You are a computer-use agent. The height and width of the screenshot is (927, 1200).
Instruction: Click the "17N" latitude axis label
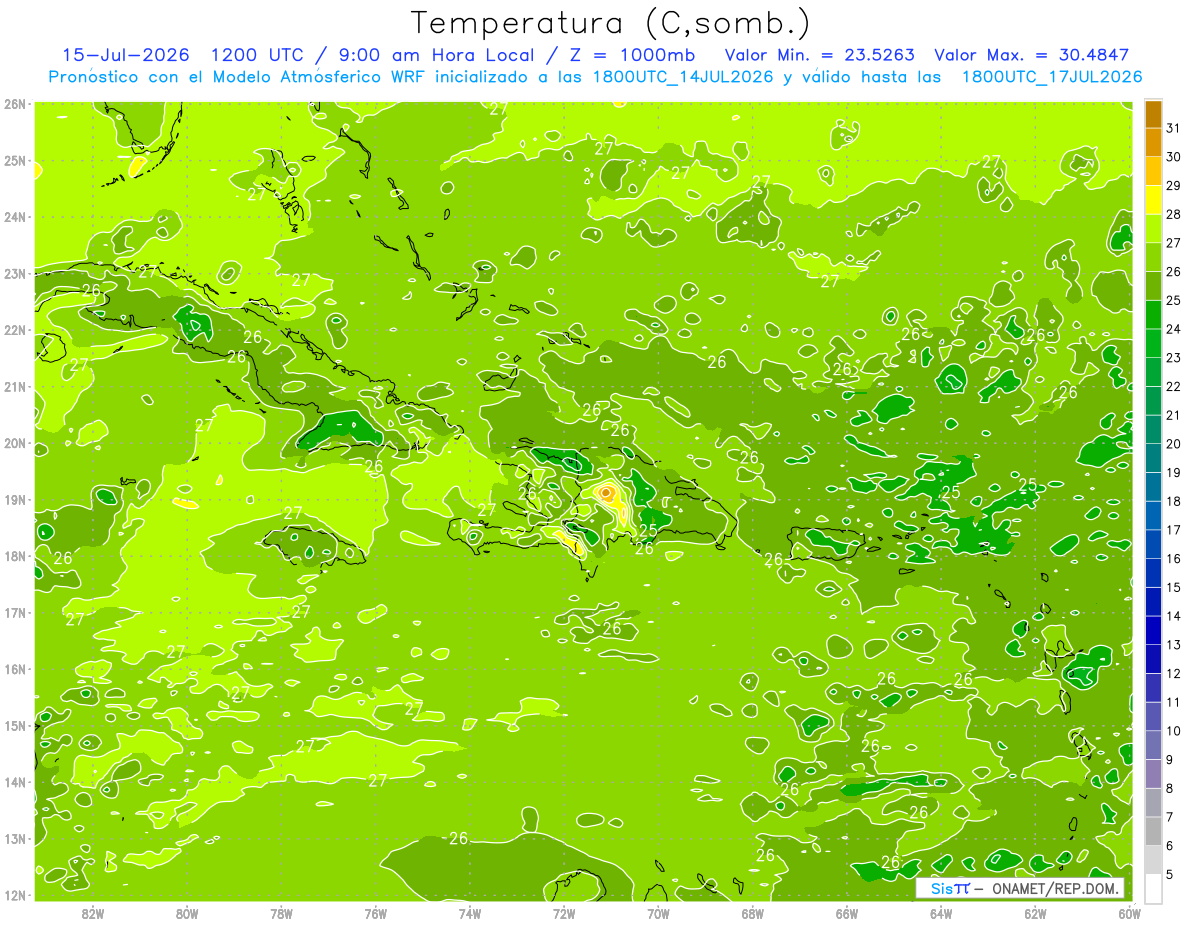click(x=14, y=613)
